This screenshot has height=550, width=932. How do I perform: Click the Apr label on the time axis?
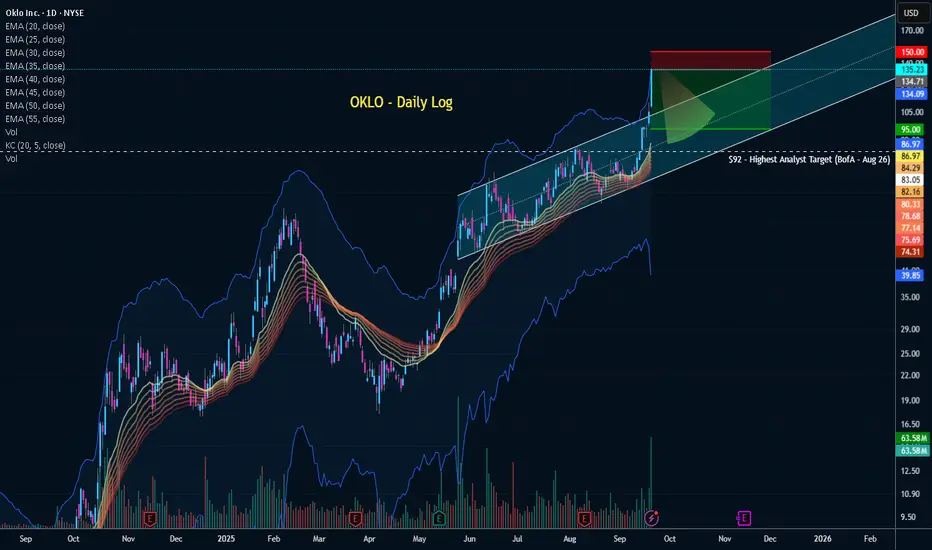pos(369,539)
